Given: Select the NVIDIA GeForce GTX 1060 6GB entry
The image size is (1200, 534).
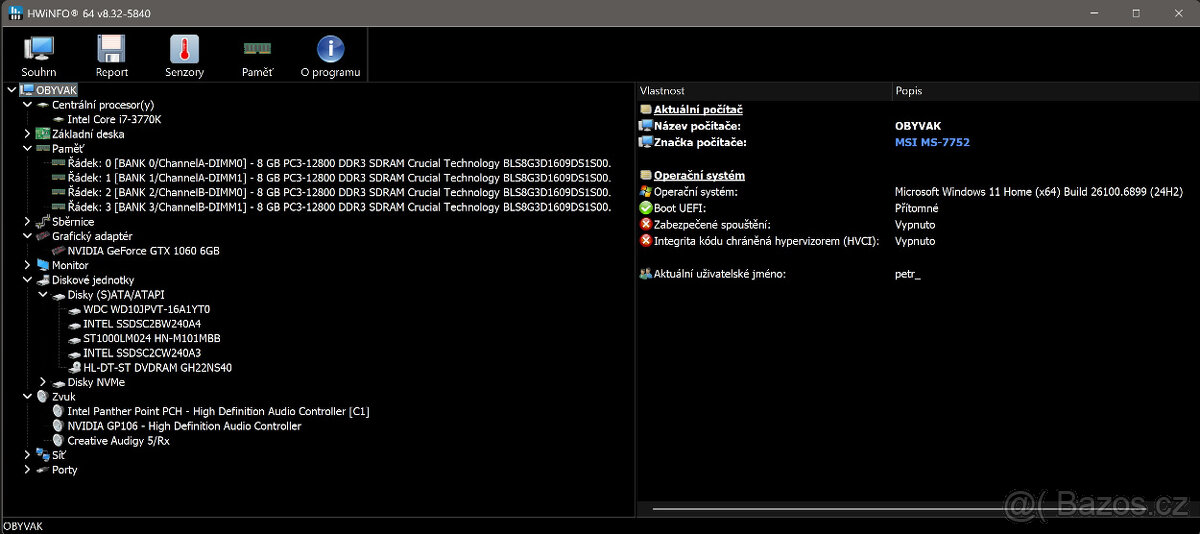Looking at the screenshot, I should tap(143, 251).
